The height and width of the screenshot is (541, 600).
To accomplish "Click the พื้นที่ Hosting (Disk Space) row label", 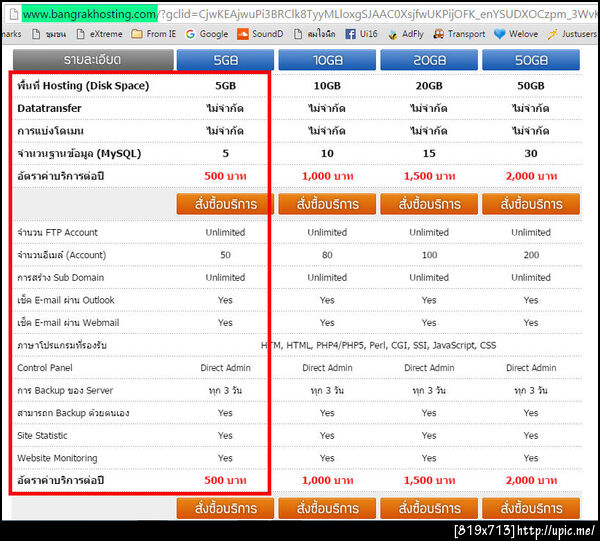I will tap(83, 86).
